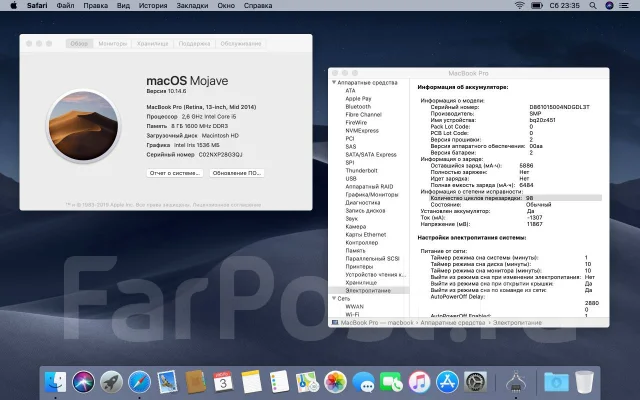The width and height of the screenshot is (640, 400).
Task: Open the Notes icon in Dock
Action: coord(251,382)
